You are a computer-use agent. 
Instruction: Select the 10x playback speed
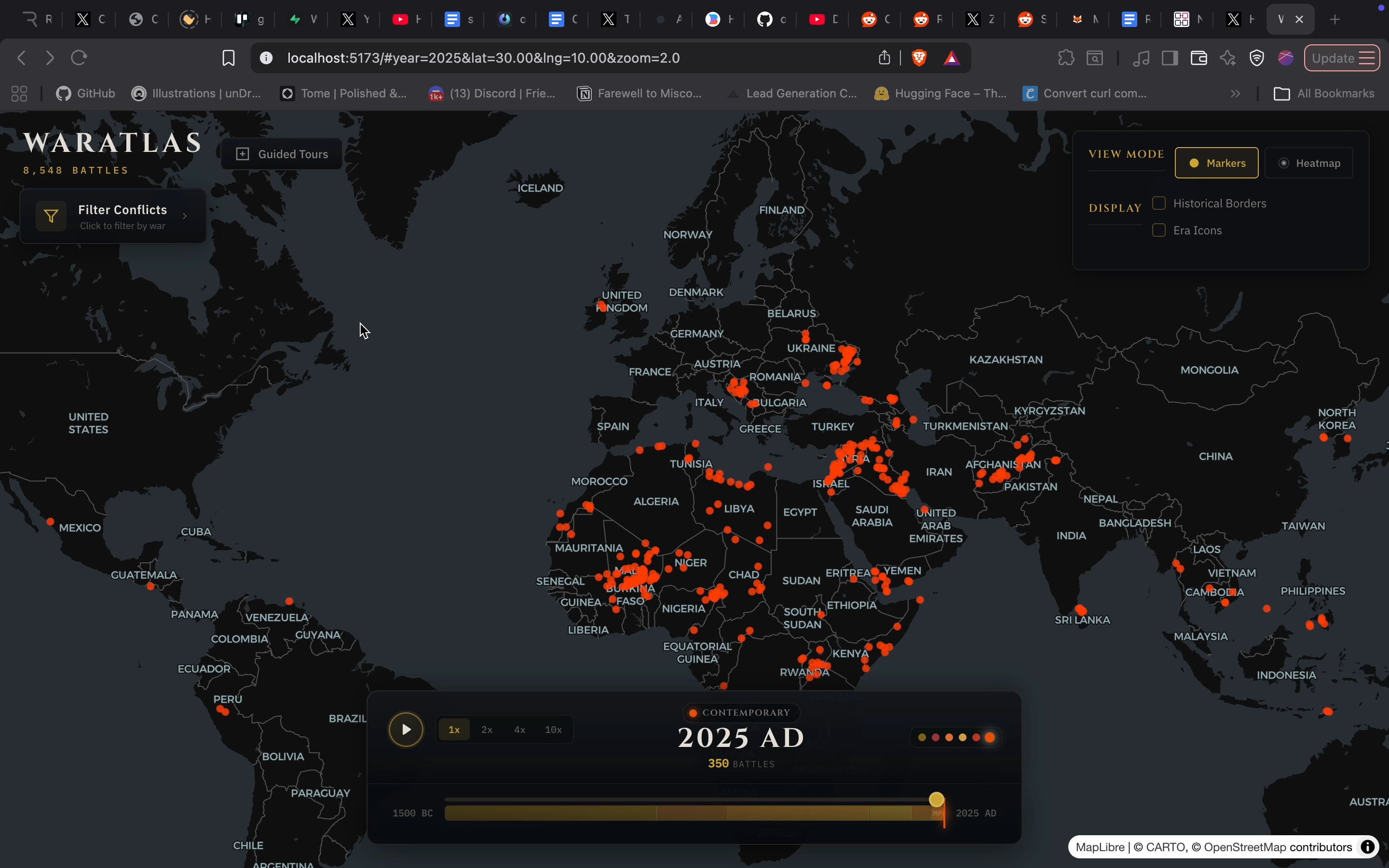click(x=554, y=730)
